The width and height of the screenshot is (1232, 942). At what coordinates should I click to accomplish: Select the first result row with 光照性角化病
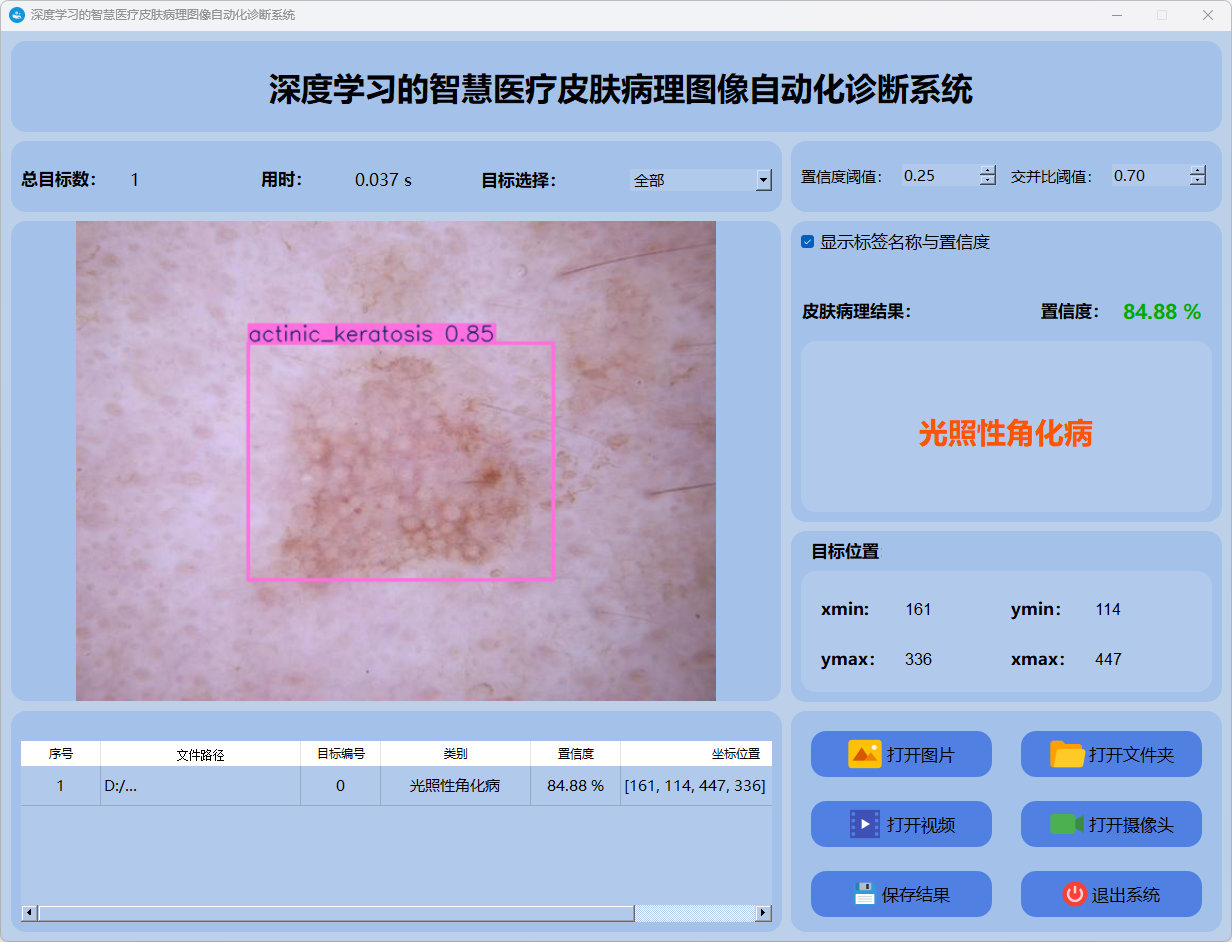pyautogui.click(x=455, y=786)
